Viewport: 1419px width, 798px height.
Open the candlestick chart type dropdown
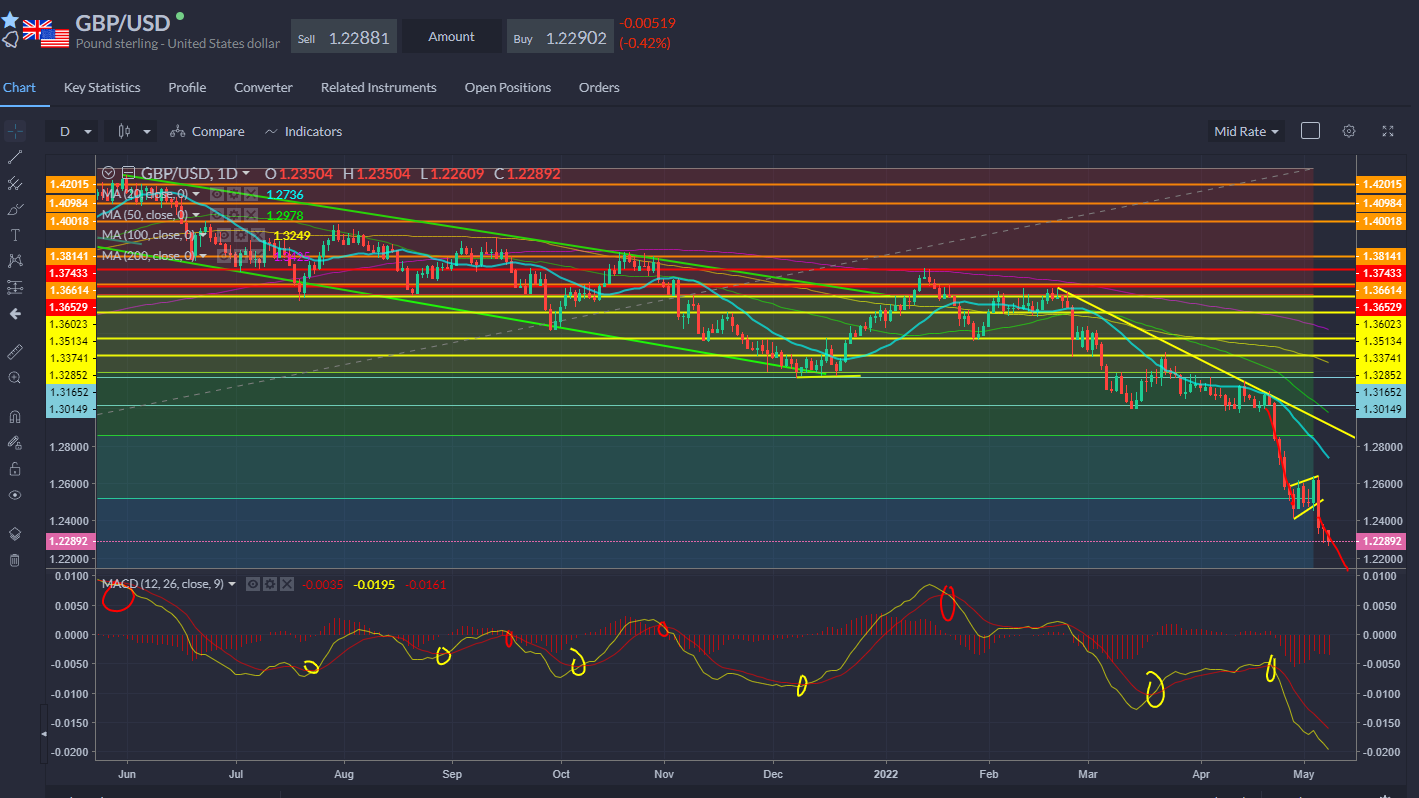[135, 131]
